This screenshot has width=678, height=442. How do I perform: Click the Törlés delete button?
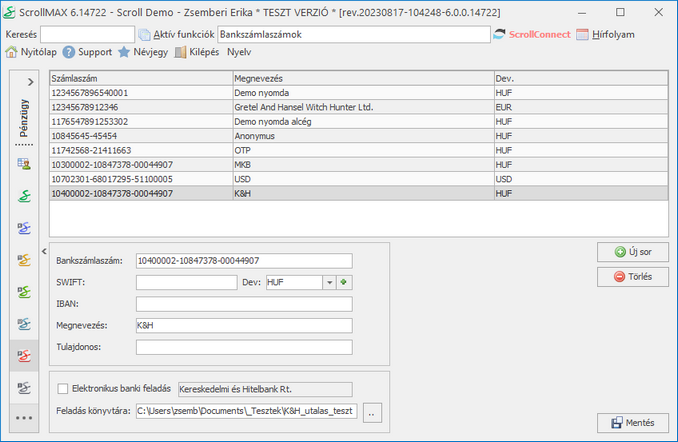[x=633, y=276]
